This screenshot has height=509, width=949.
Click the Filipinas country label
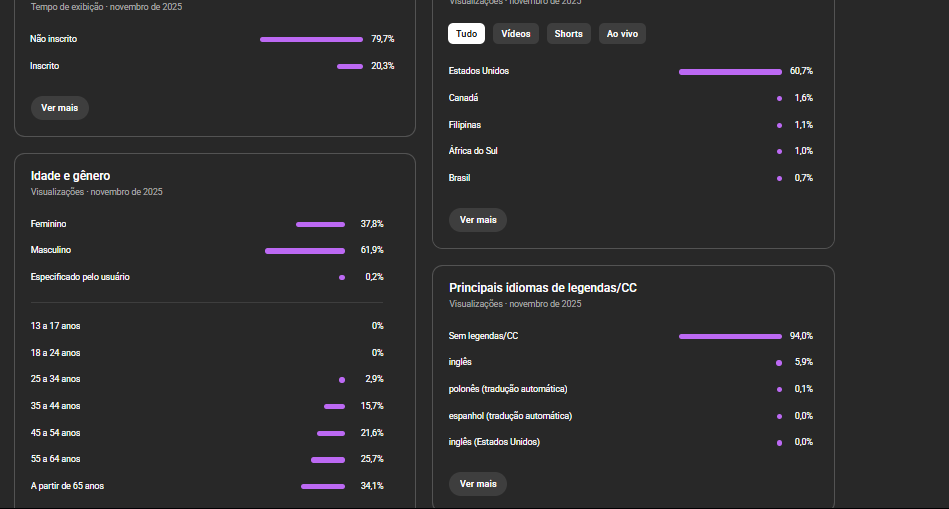point(465,125)
